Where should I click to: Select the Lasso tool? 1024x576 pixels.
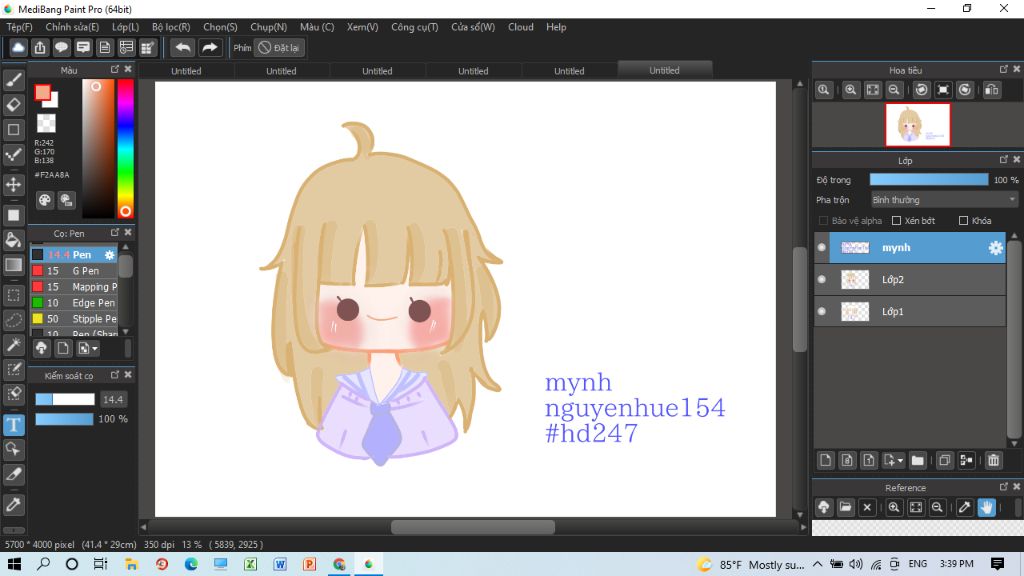14,320
